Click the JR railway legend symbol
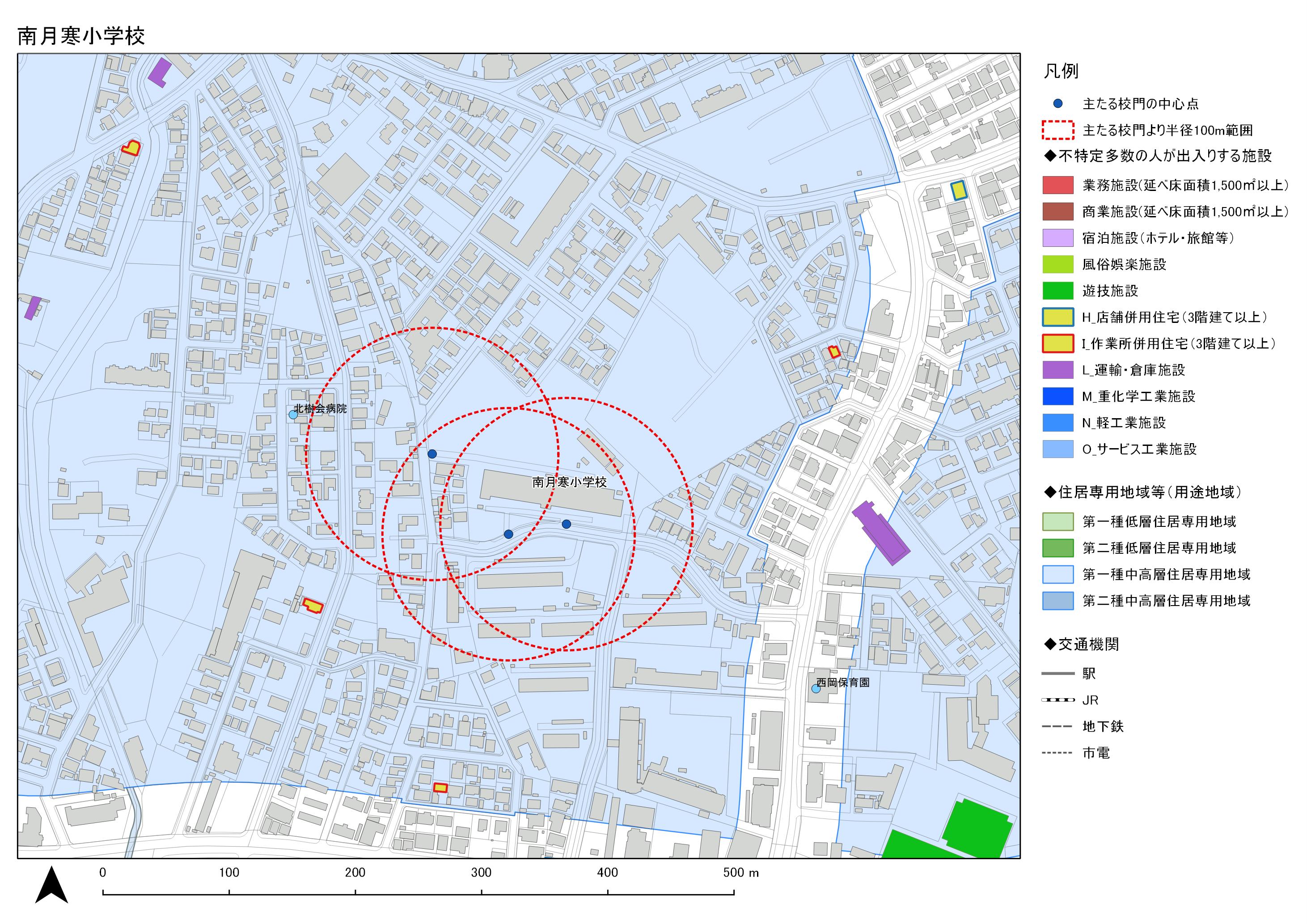 1057,699
